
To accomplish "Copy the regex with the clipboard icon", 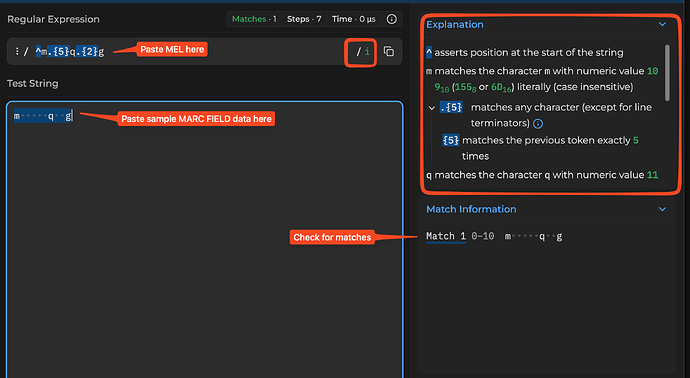I will point(389,51).
